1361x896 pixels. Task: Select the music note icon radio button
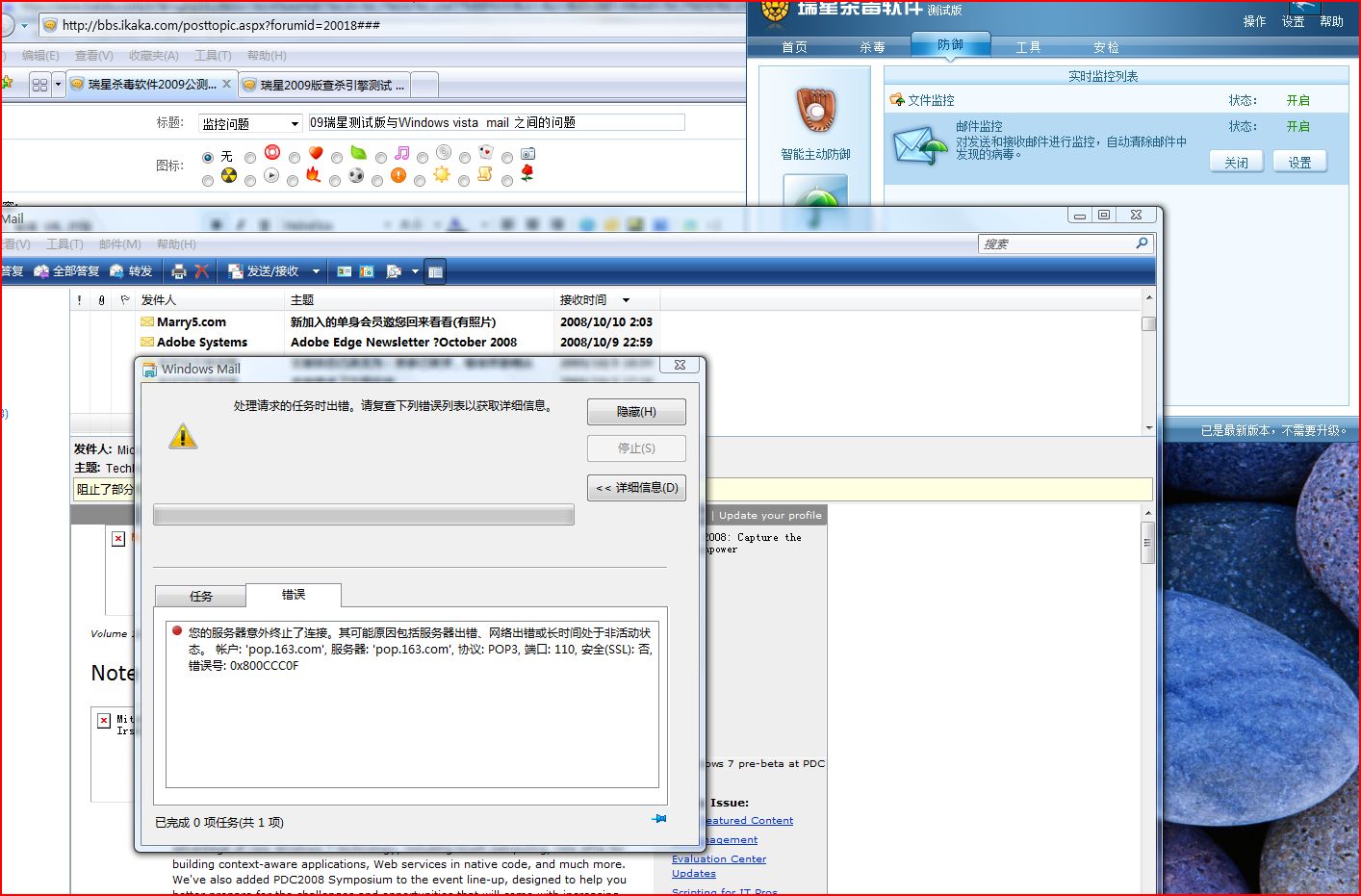tap(381, 157)
